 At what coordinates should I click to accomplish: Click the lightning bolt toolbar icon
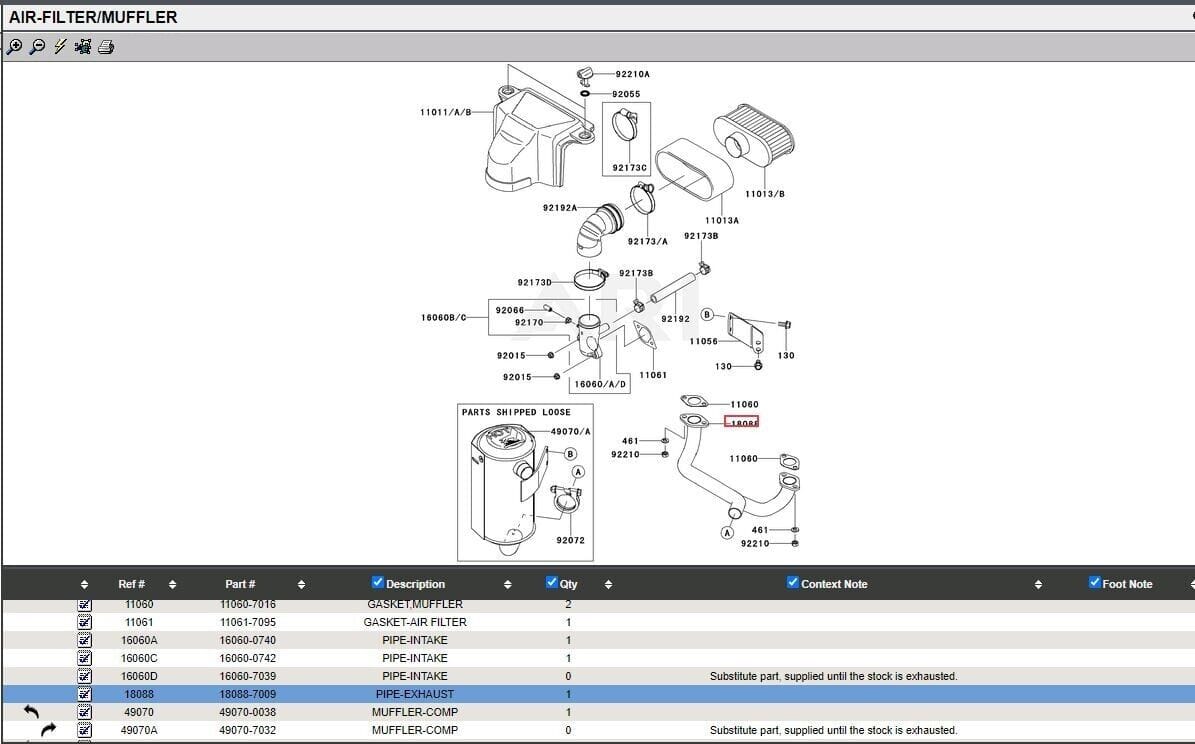click(x=60, y=46)
